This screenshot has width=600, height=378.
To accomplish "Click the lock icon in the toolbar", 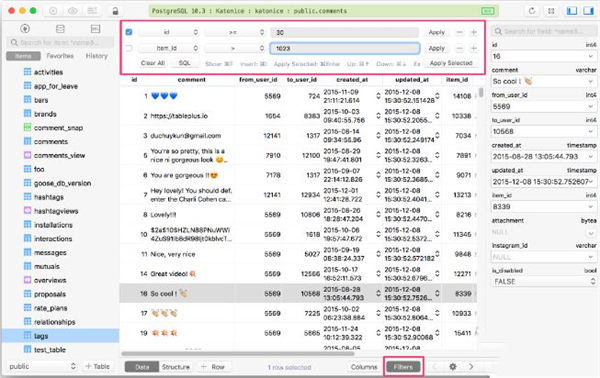I will [115, 11].
